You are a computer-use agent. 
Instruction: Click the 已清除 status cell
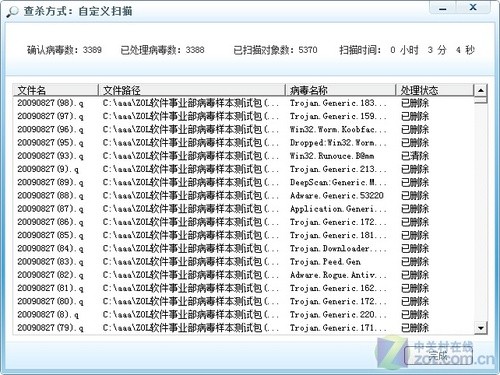[x=415, y=156]
